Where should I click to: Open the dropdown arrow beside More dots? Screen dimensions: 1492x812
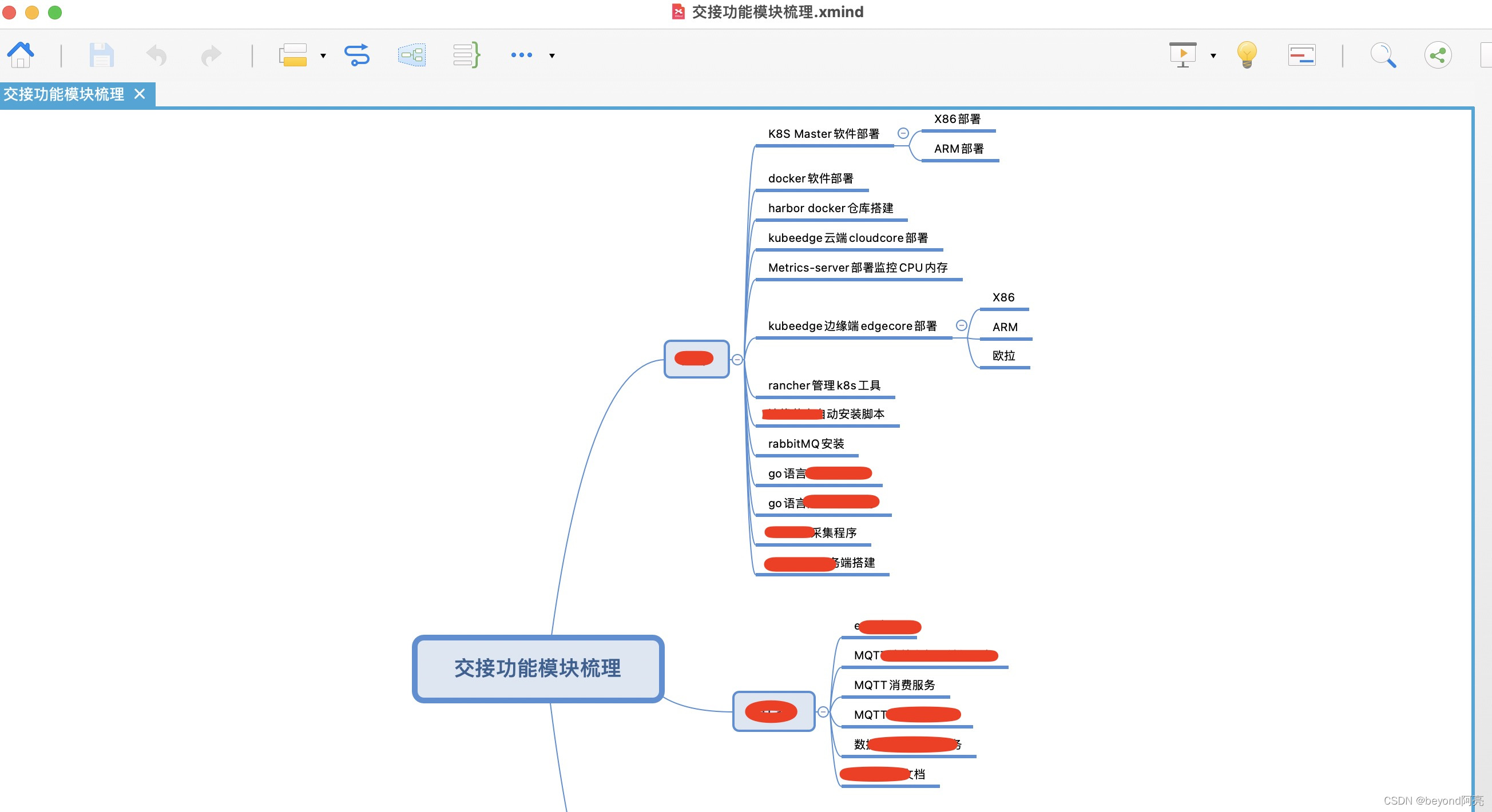552,56
